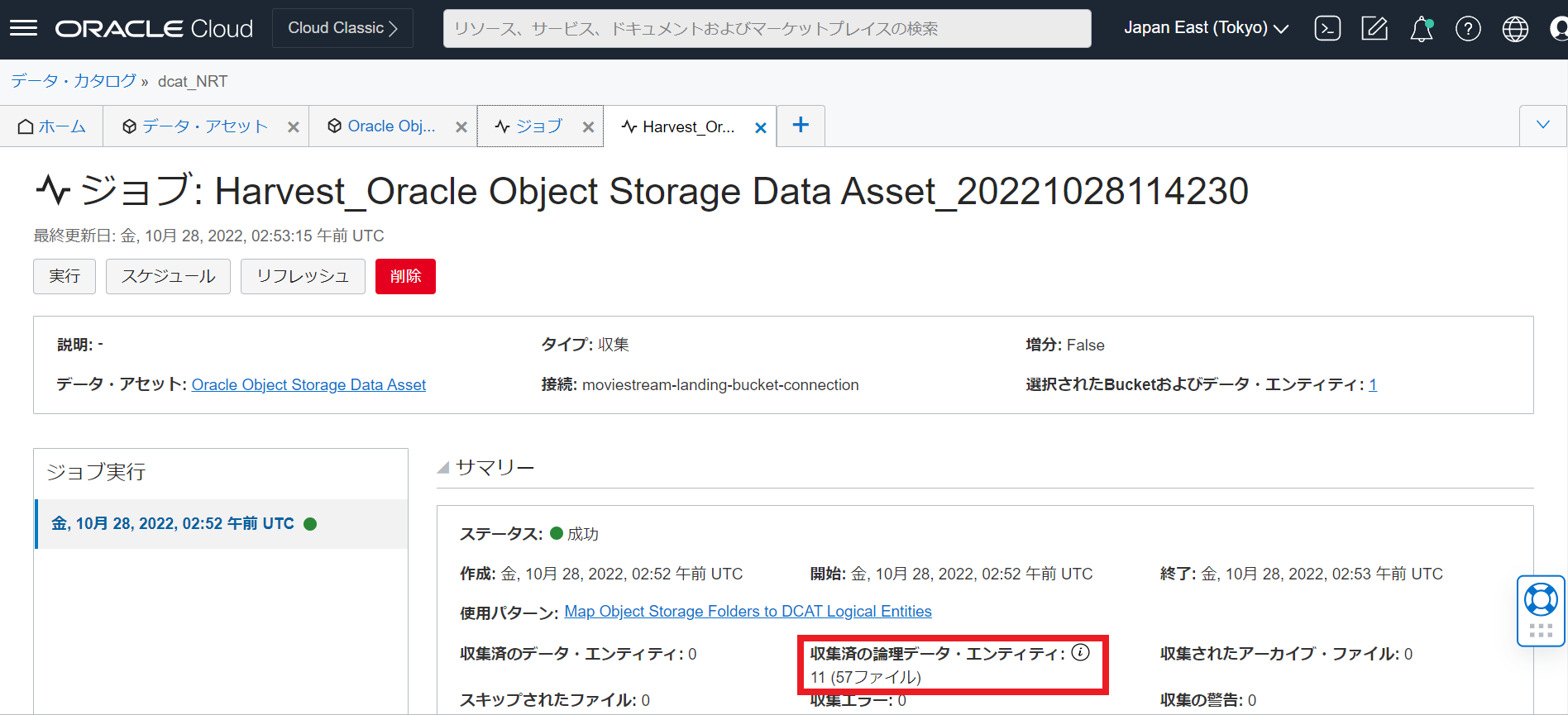Click info icon beside 収集済の論理データ・エンティティ
The height and width of the screenshot is (715, 1568).
point(1080,652)
